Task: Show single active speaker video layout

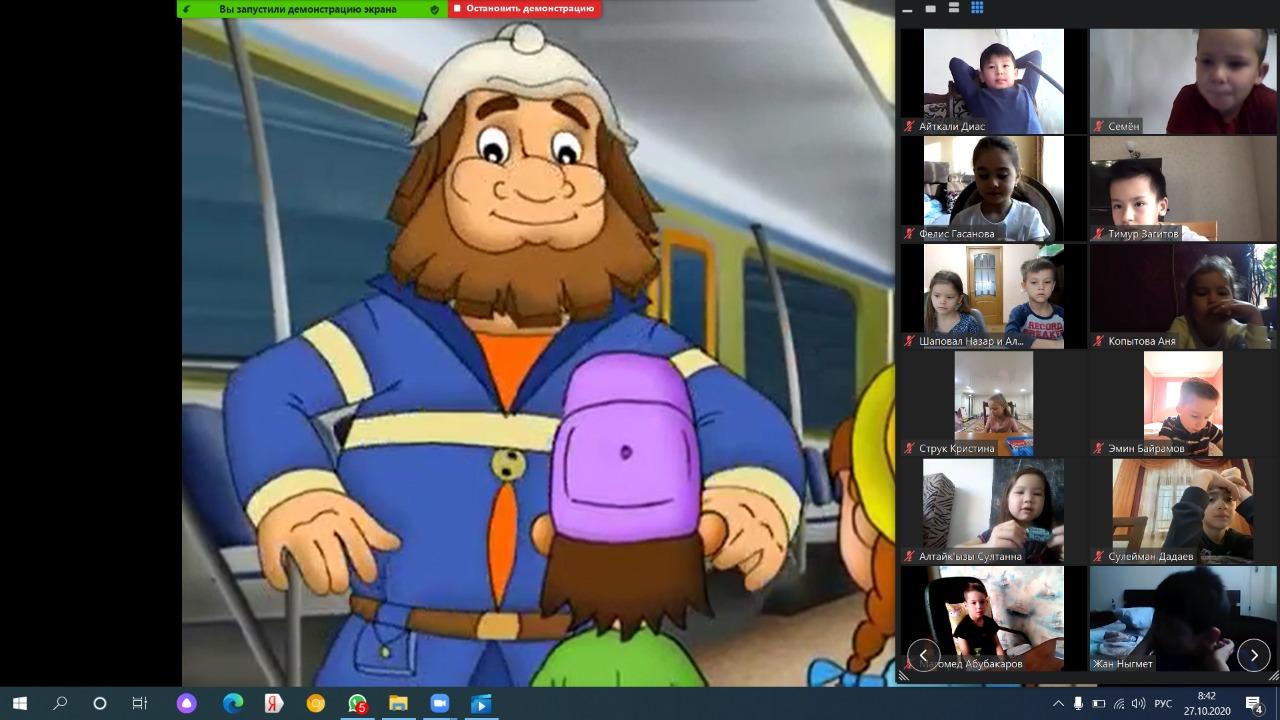Action: tap(931, 9)
